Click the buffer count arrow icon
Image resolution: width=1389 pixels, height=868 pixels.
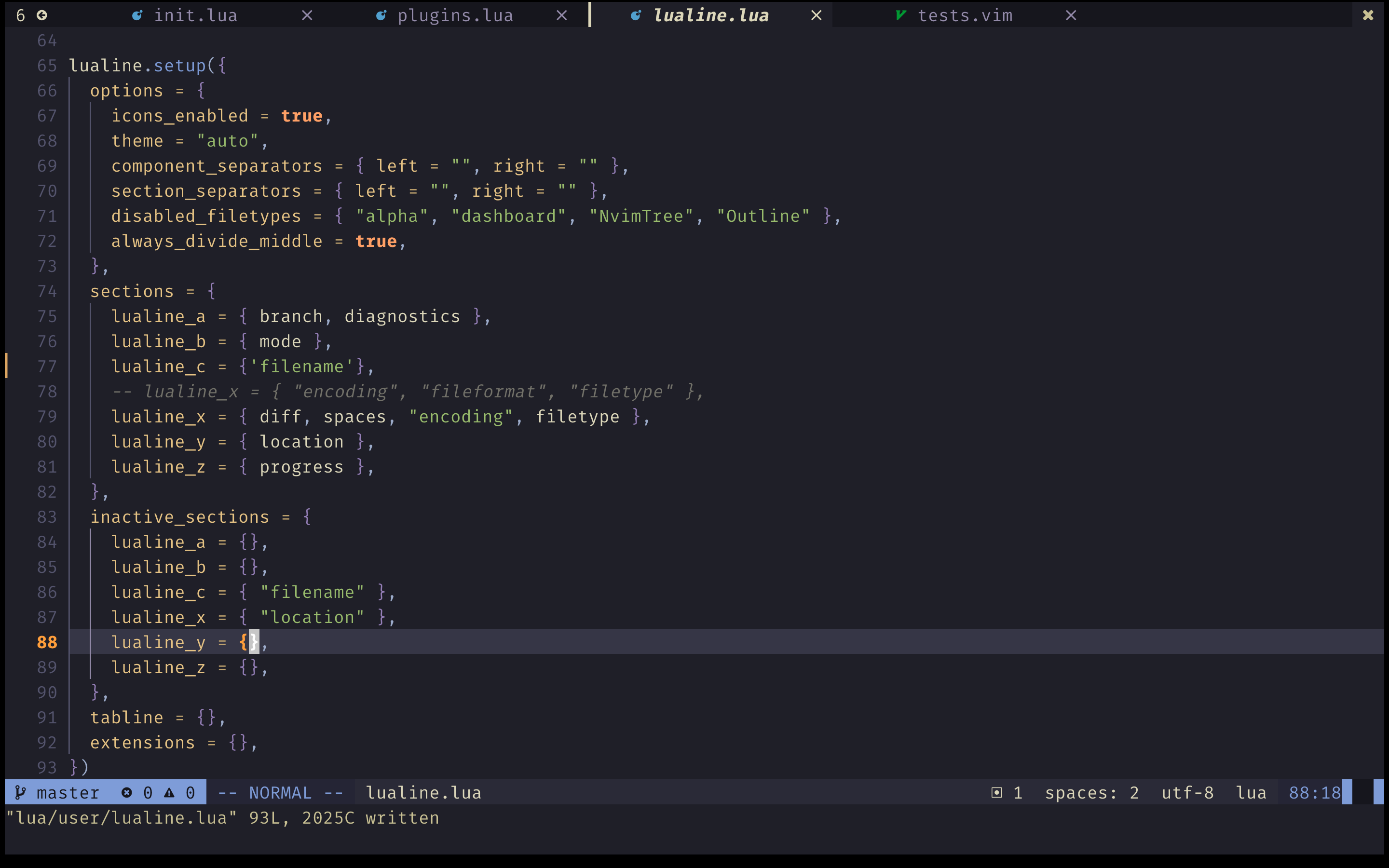pos(42,15)
